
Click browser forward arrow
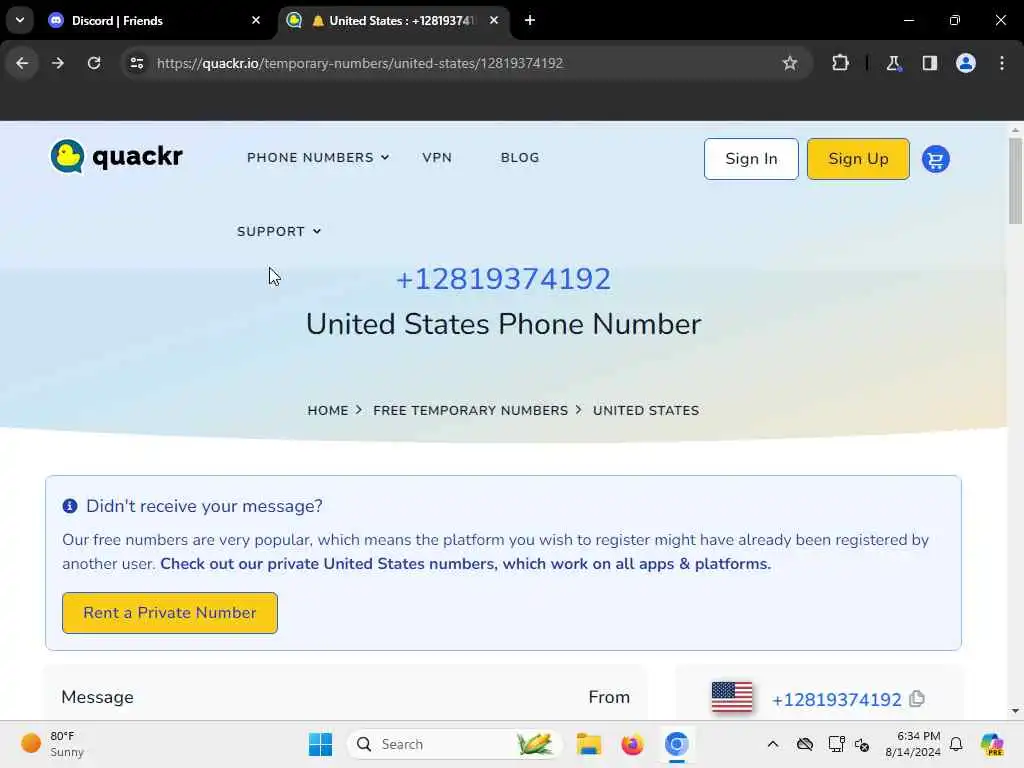[58, 63]
